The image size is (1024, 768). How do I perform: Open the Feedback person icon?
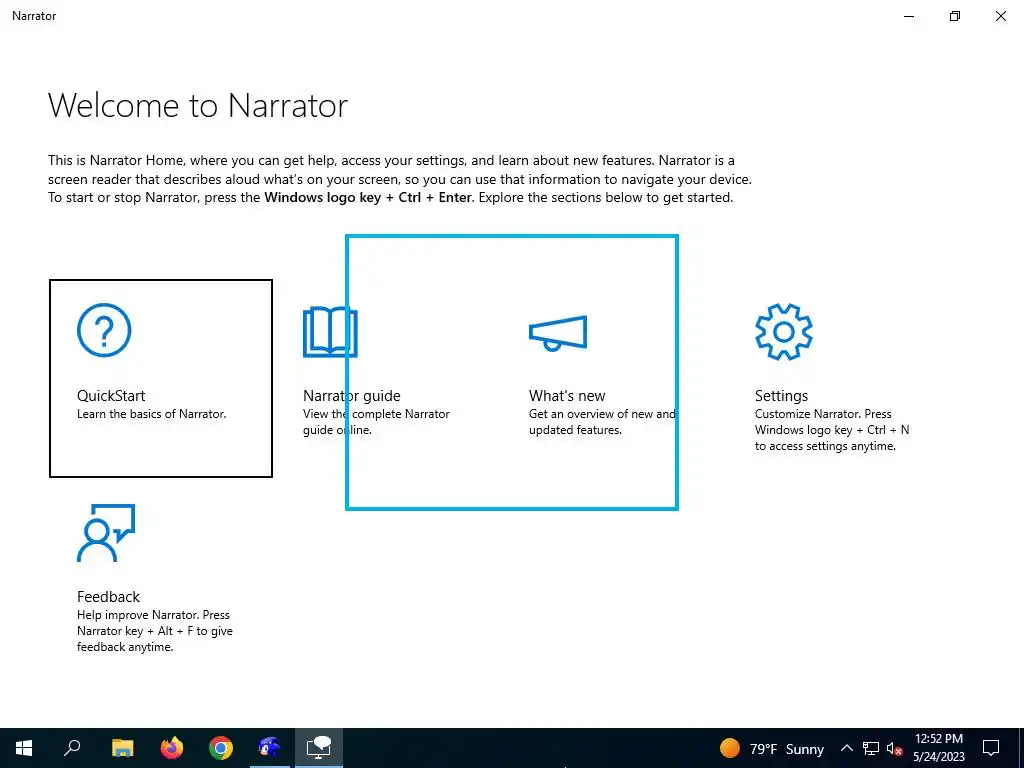(106, 533)
